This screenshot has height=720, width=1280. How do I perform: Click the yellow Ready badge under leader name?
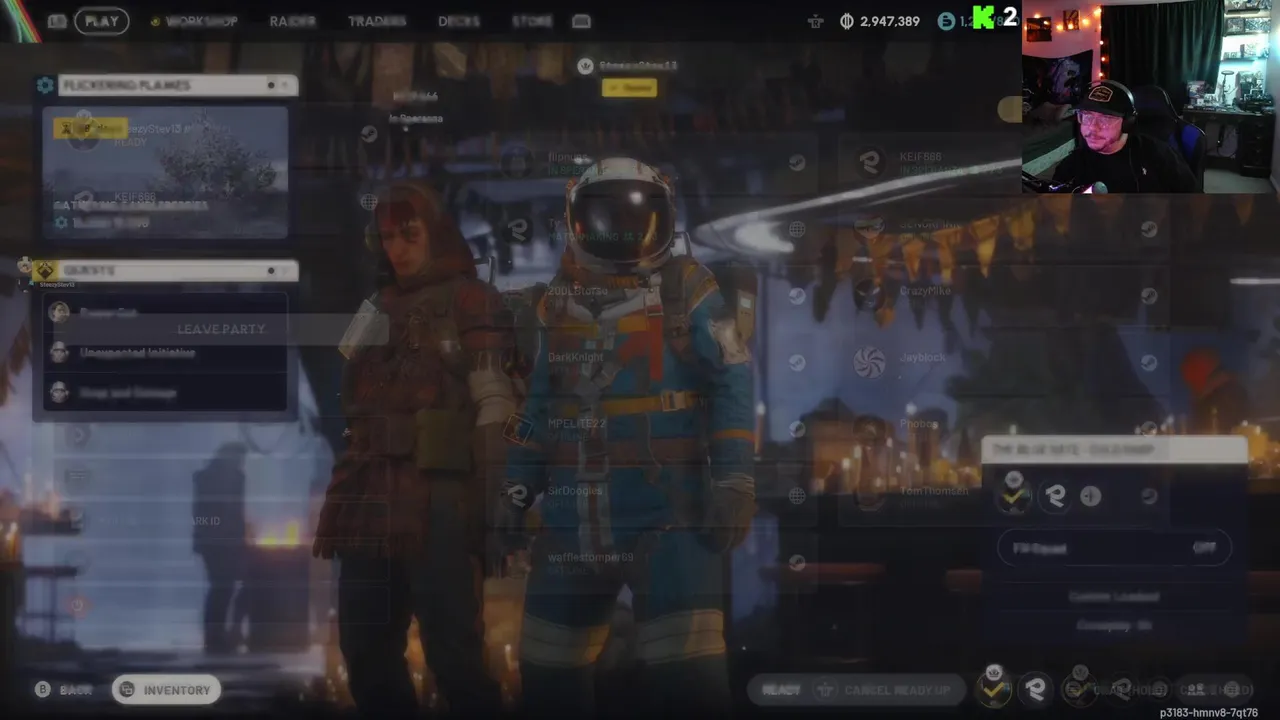pos(629,88)
